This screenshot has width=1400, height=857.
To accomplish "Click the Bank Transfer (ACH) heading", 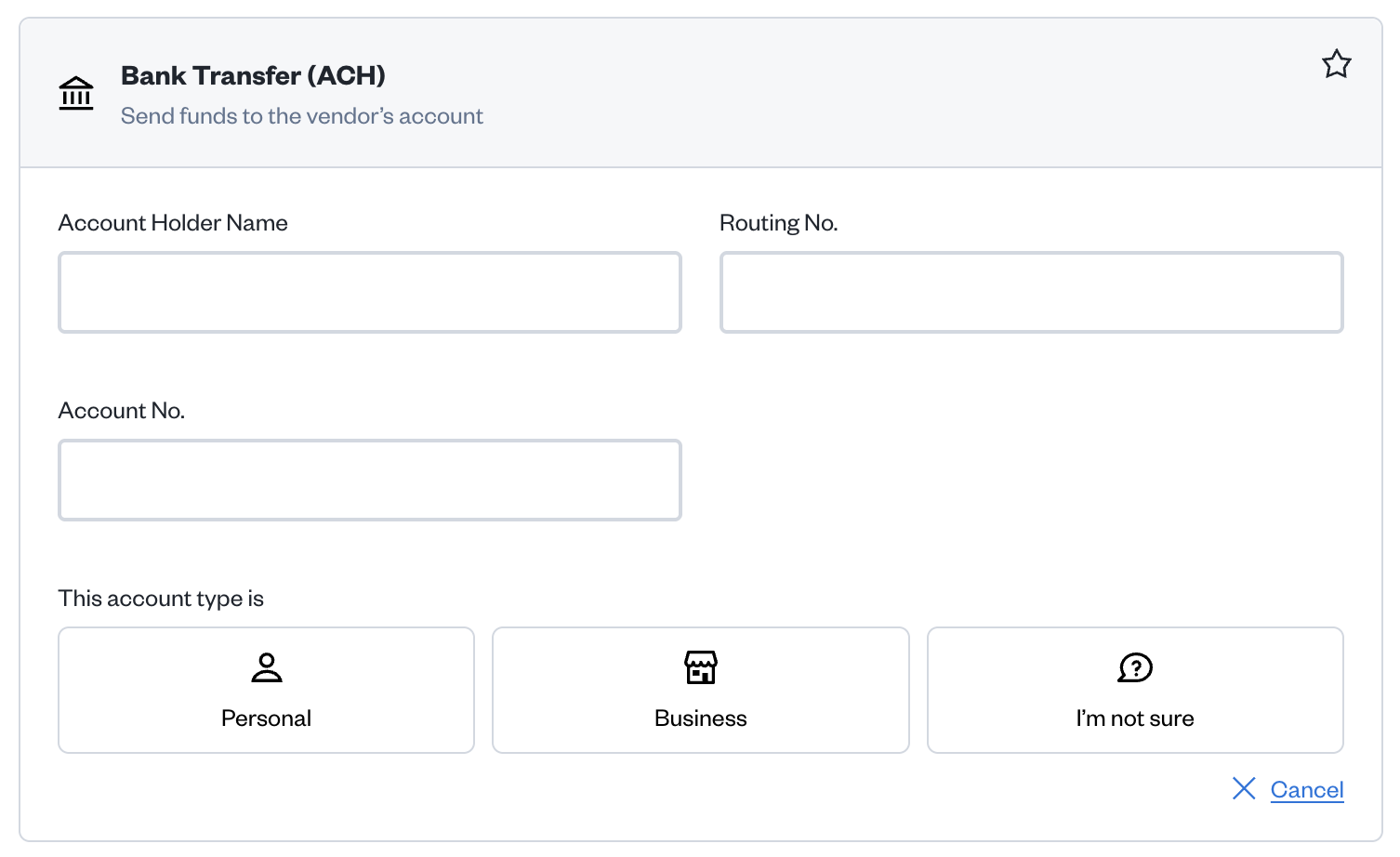I will tap(253, 75).
